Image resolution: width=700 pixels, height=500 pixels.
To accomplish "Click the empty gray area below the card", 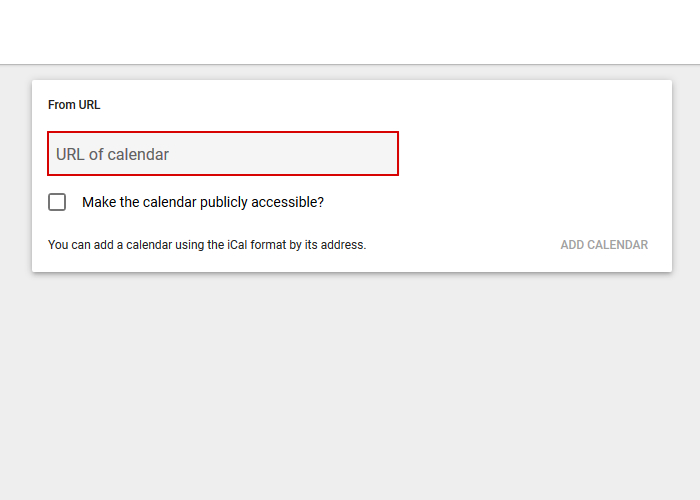I will [350, 390].
